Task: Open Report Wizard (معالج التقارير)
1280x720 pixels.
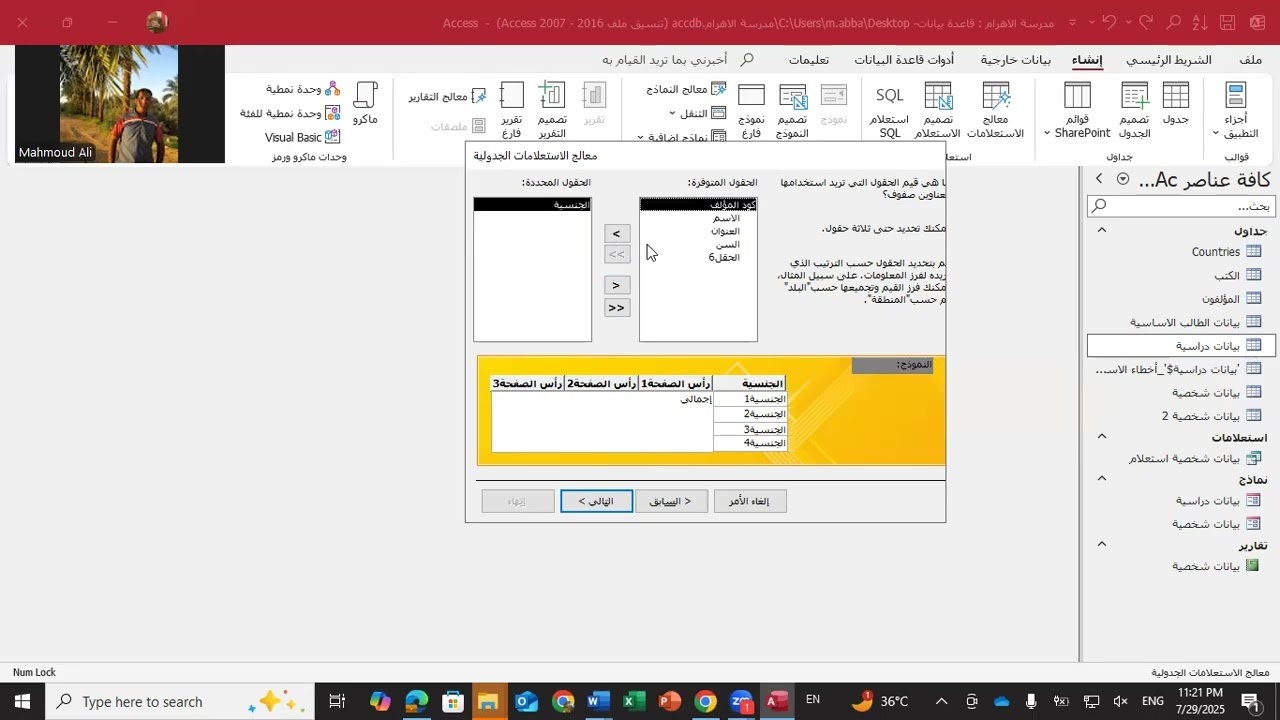Action: click(448, 96)
